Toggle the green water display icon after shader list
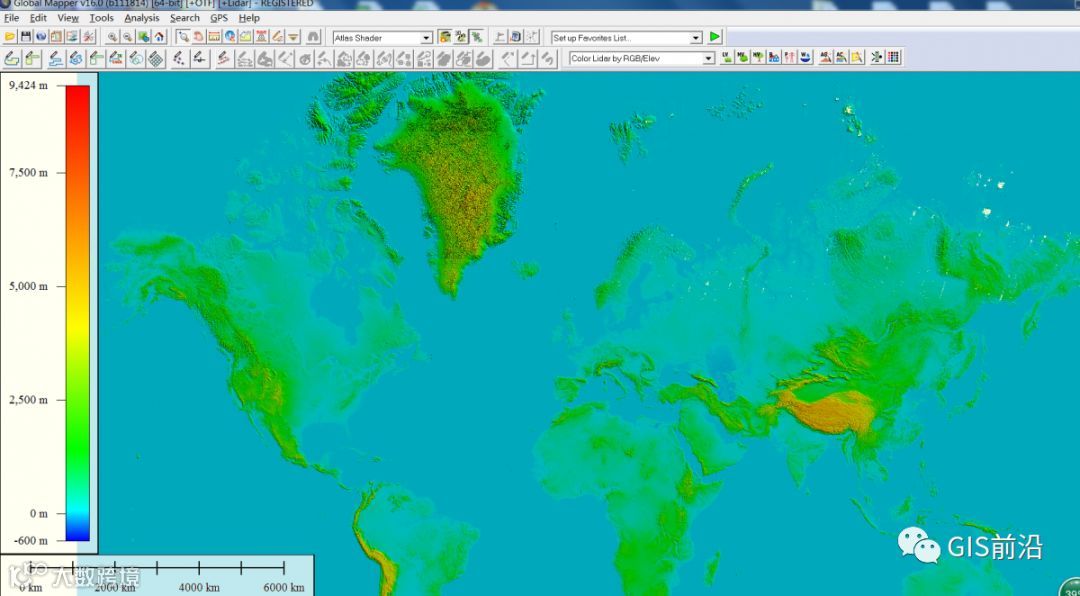This screenshot has width=1080, height=596. [x=477, y=37]
